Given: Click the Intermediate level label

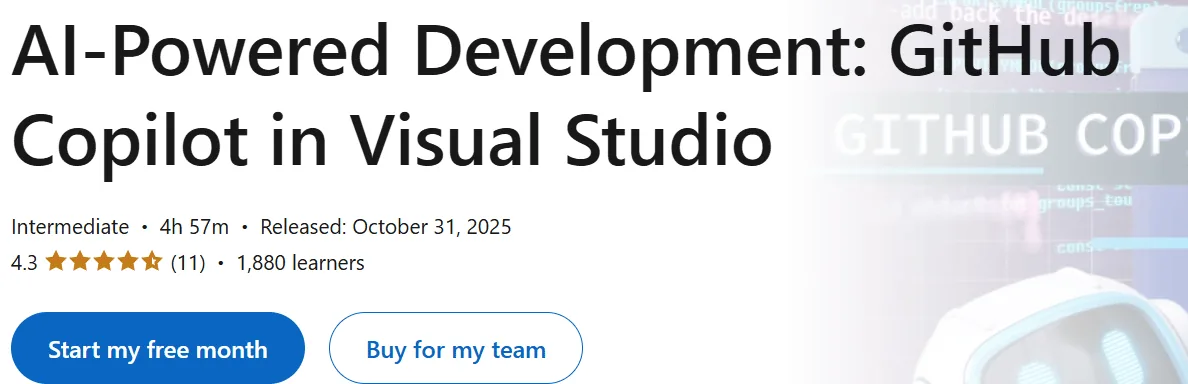Looking at the screenshot, I should (x=70, y=226).
